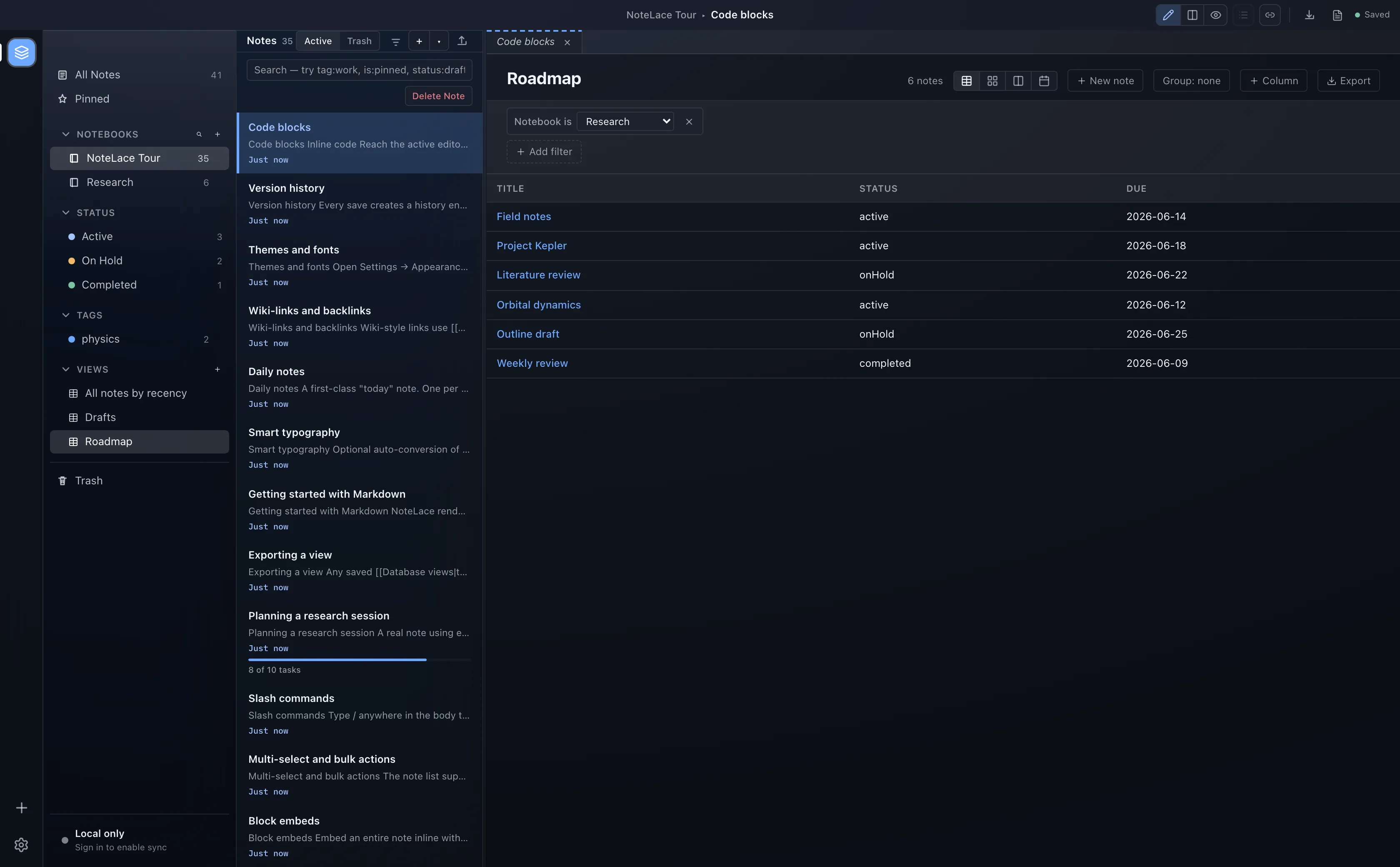This screenshot has height=867, width=1400.
Task: Open the Orbital dynamics link
Action: (x=538, y=305)
